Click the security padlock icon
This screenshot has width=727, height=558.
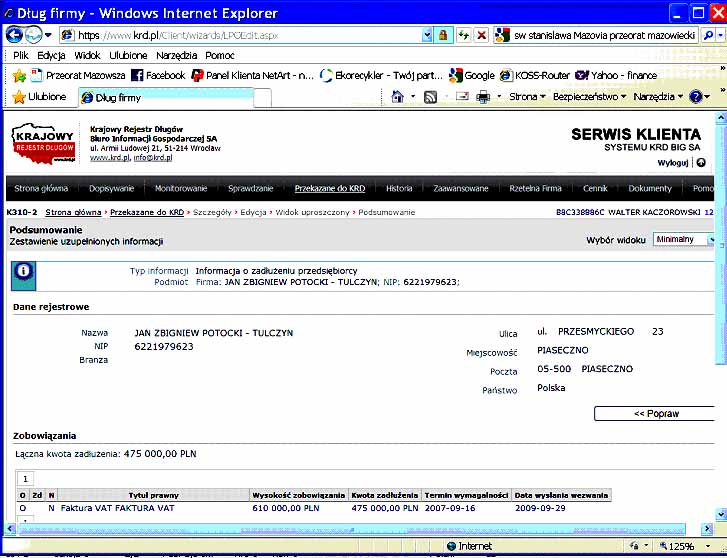[443, 35]
